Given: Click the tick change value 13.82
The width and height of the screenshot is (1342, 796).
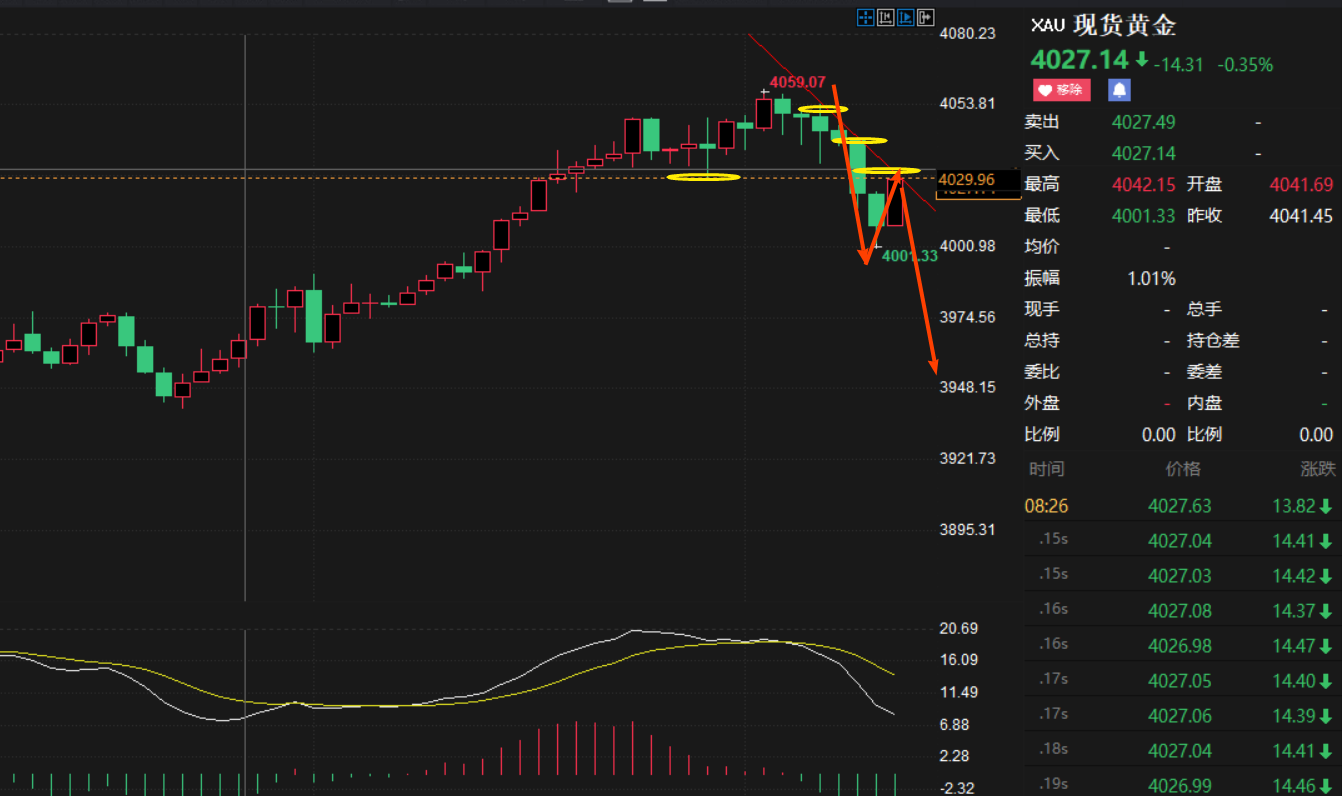Looking at the screenshot, I should [1294, 506].
